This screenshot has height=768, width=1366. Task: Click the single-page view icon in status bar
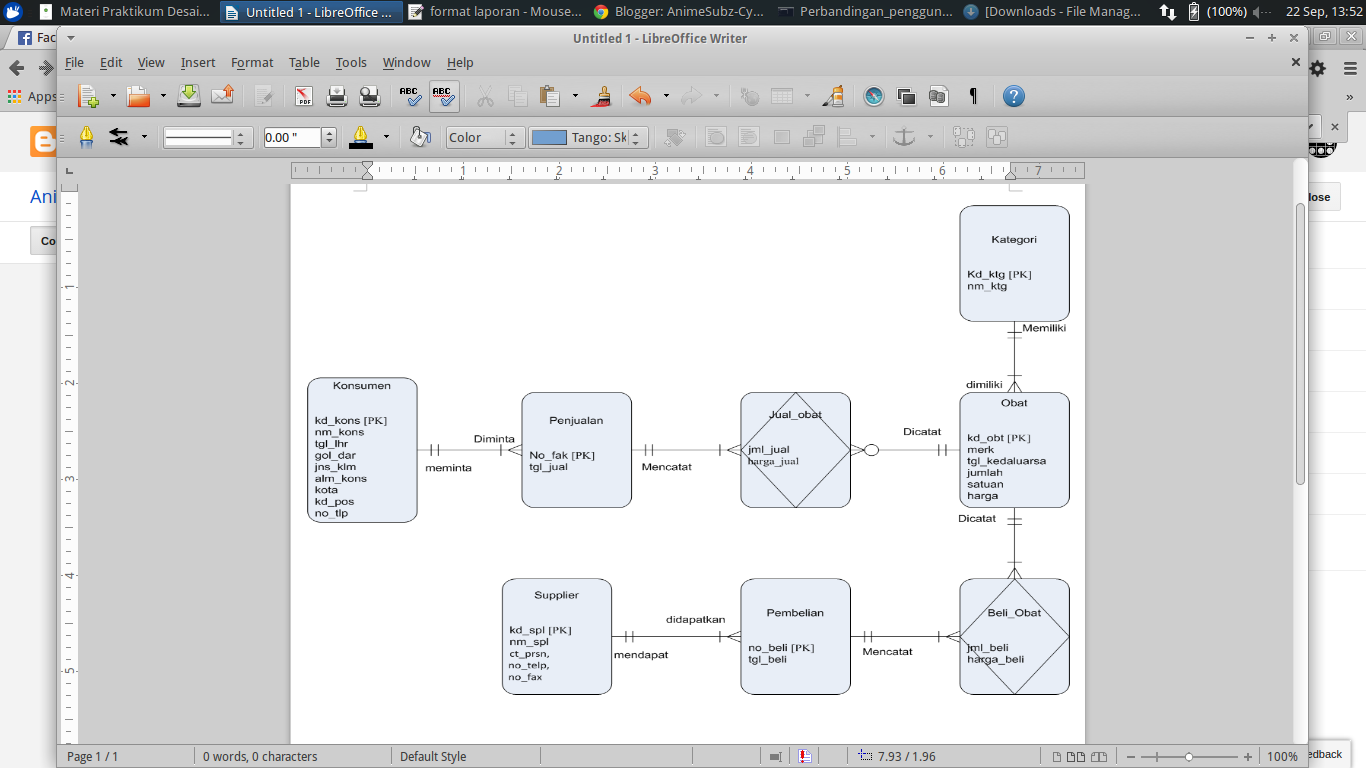coord(1057,757)
